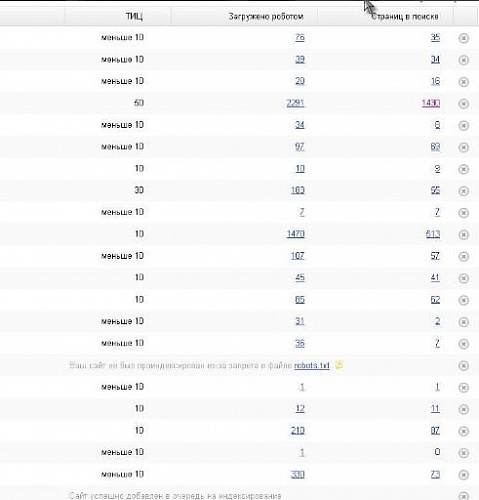Remove the robots.txt warning row

(x=463, y=366)
